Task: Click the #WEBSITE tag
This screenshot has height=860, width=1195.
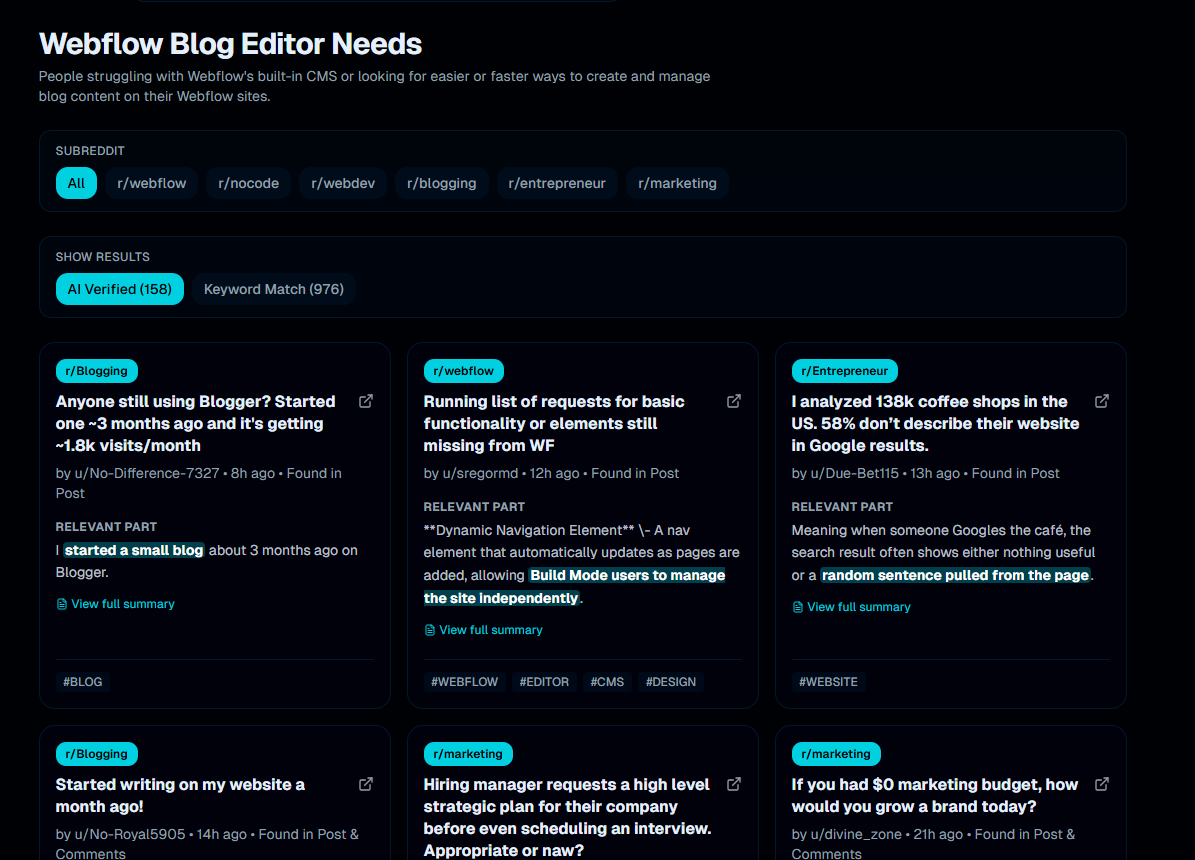Action: pyautogui.click(x=828, y=682)
